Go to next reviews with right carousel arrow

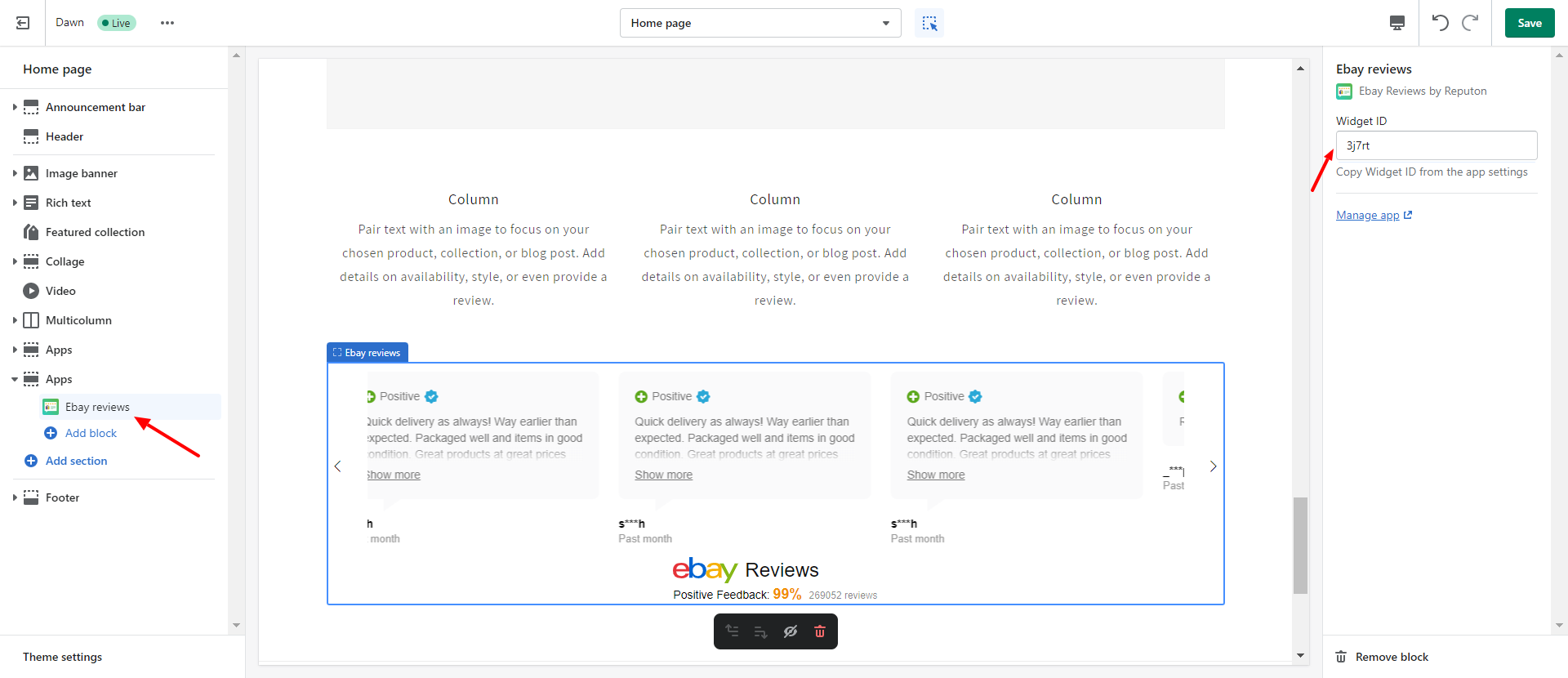pos(1214,466)
